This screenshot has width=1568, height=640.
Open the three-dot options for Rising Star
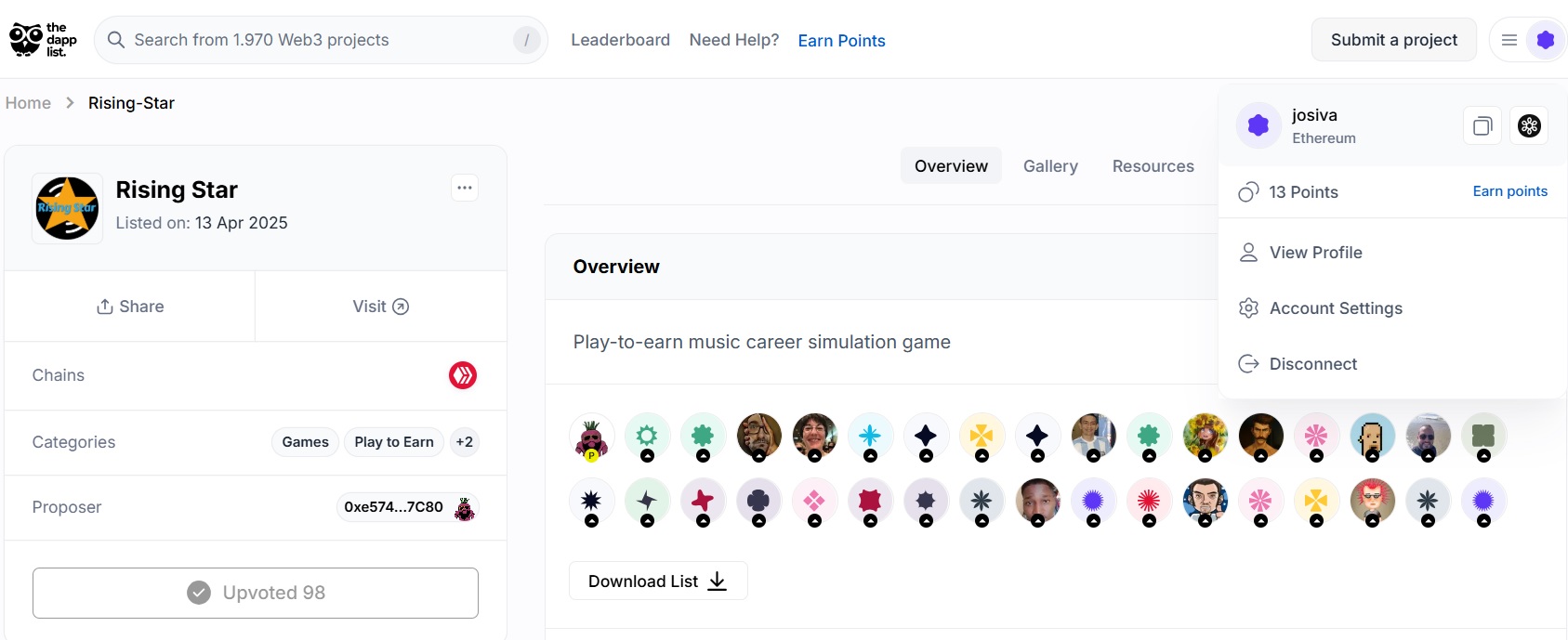coord(465,188)
